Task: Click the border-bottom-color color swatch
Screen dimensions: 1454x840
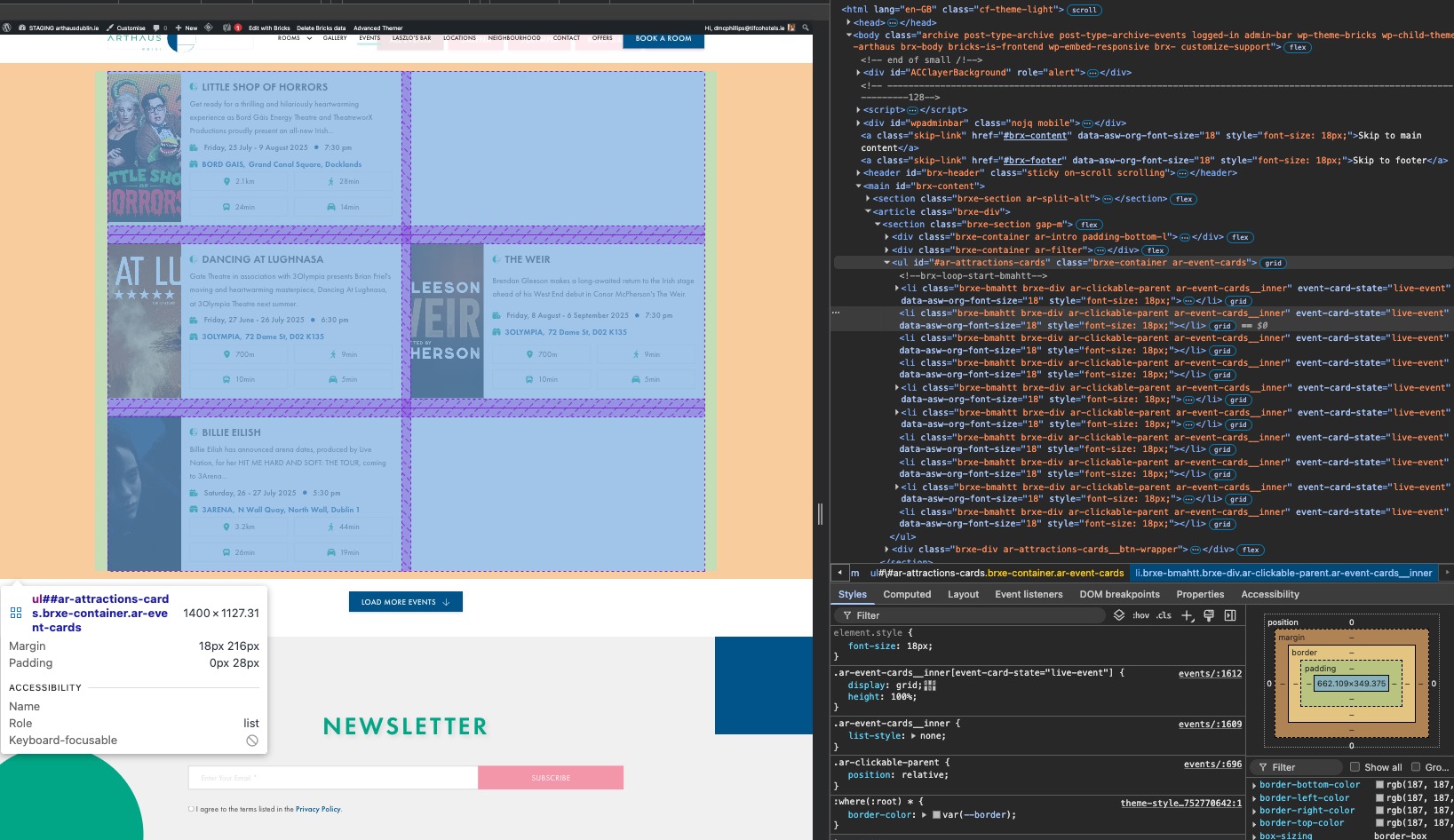Action: 1379,785
